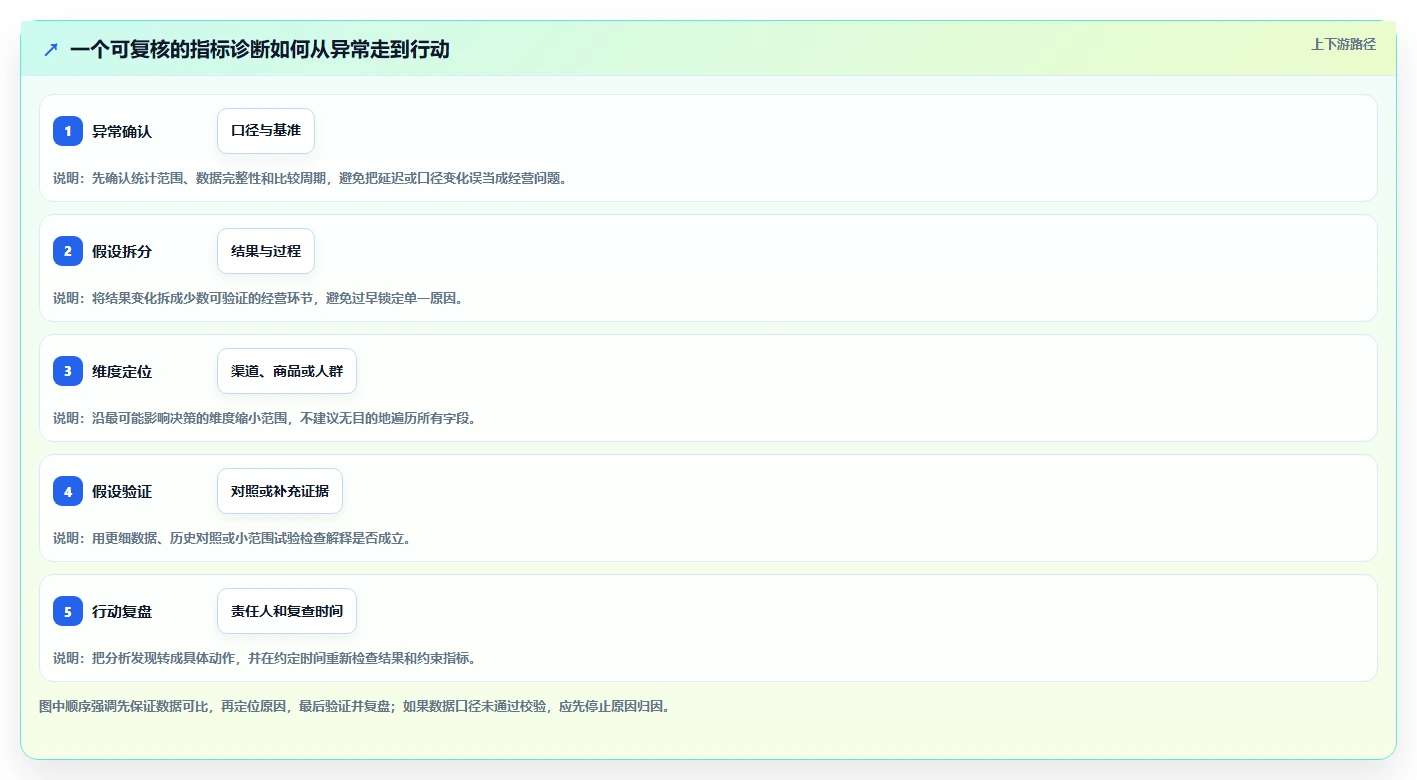This screenshot has width=1417, height=780.
Task: Click description starting 将结果变化拆成少数
Action: [x=258, y=298]
